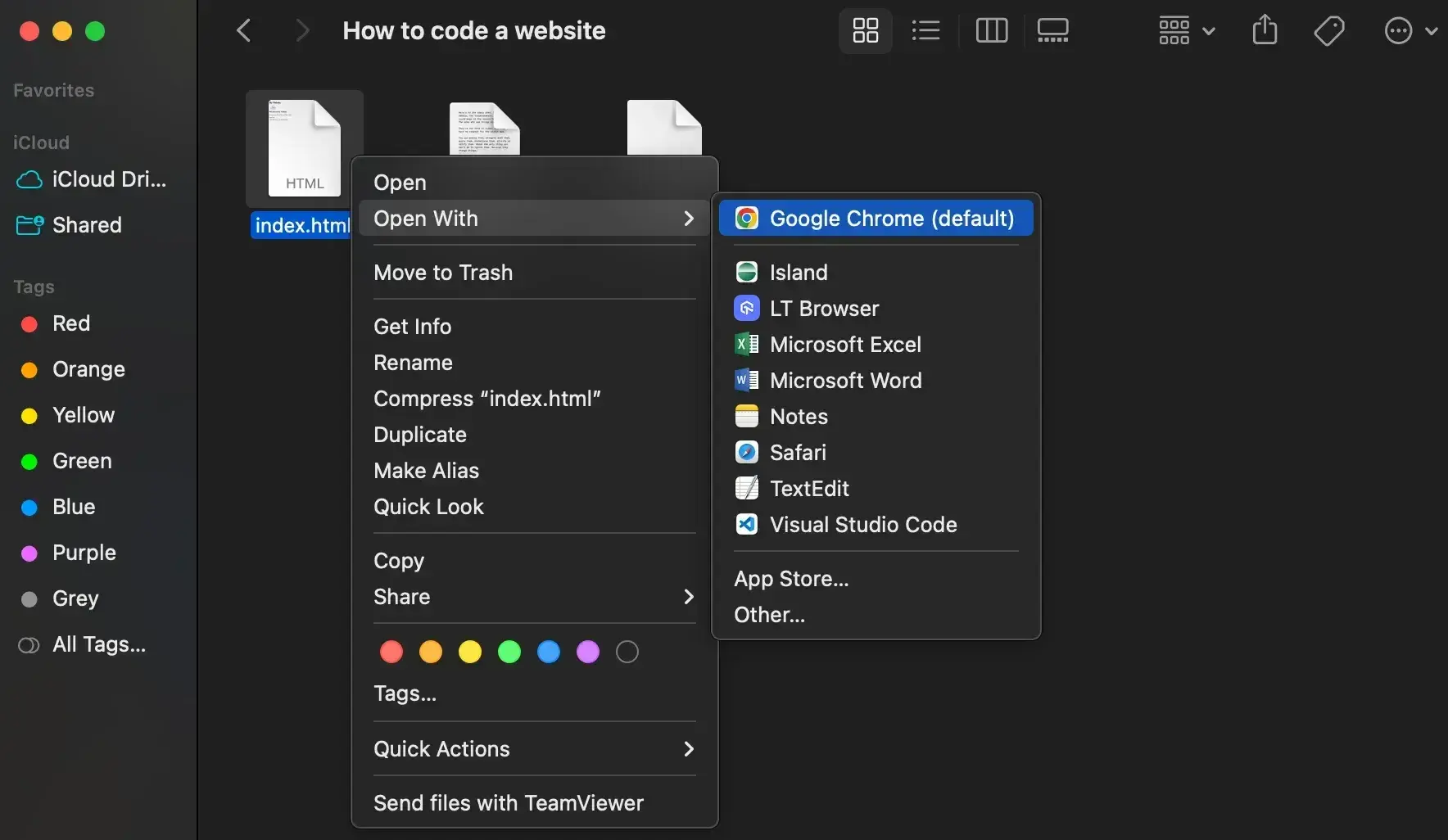Switch to icon grid view
Viewport: 1448px width, 840px height.
865,31
